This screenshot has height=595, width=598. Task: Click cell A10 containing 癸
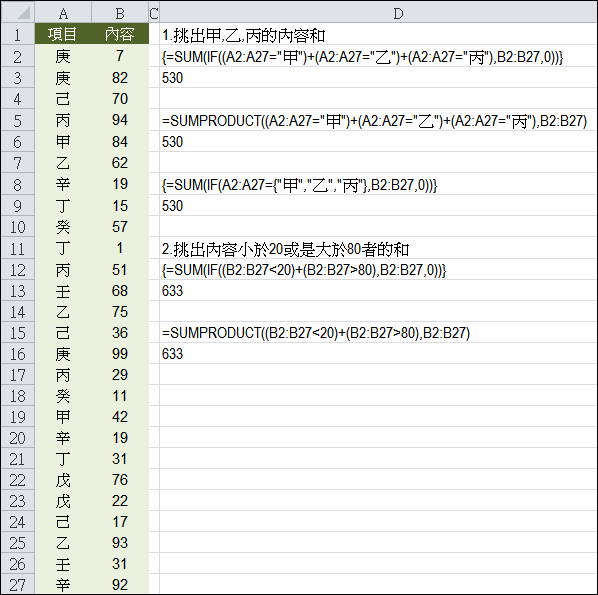[63, 227]
